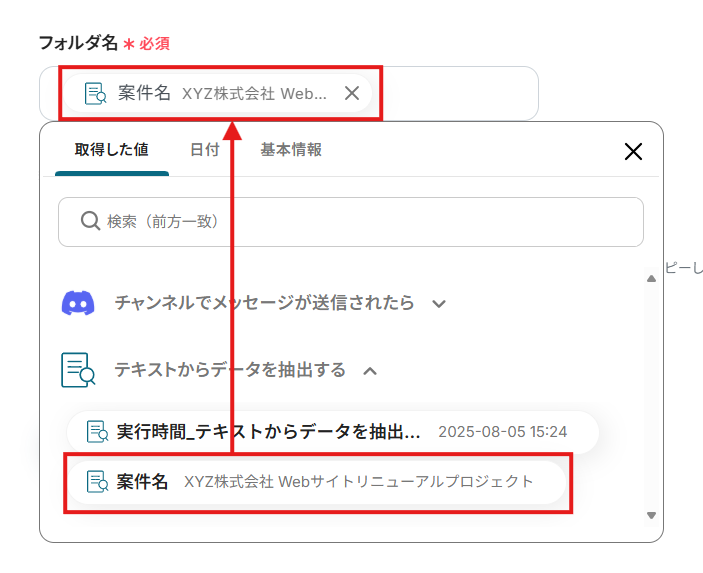Remove the 案件名 chip from folder name field
Image resolution: width=703 pixels, height=573 pixels.
pos(352,93)
